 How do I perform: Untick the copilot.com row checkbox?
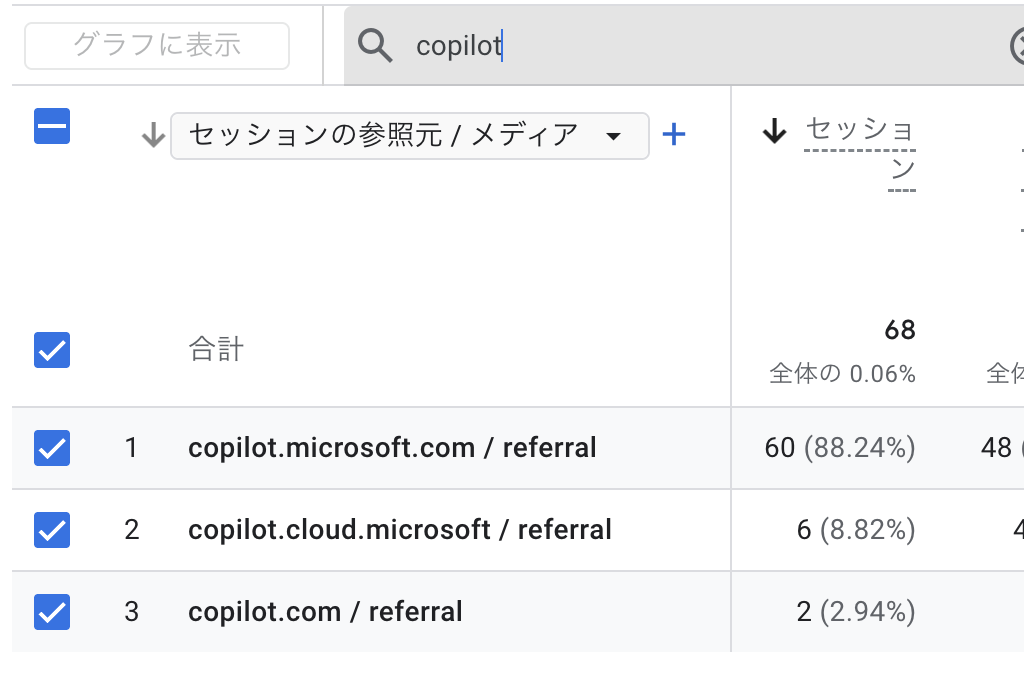pos(52,612)
